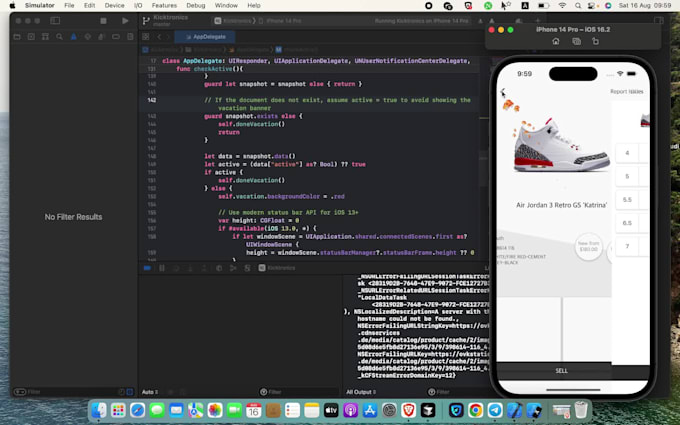Select the highlighted issue navigator icon

[x=74, y=37]
